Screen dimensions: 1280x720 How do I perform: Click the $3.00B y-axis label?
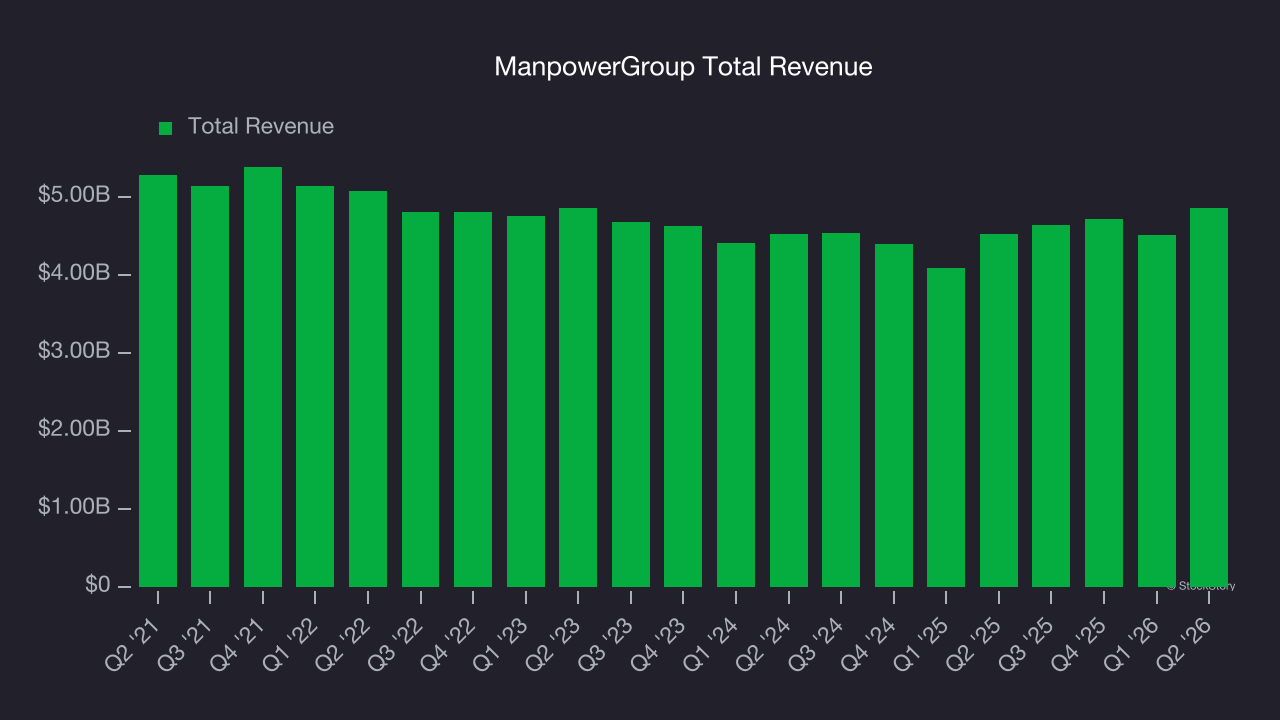pyautogui.click(x=74, y=351)
